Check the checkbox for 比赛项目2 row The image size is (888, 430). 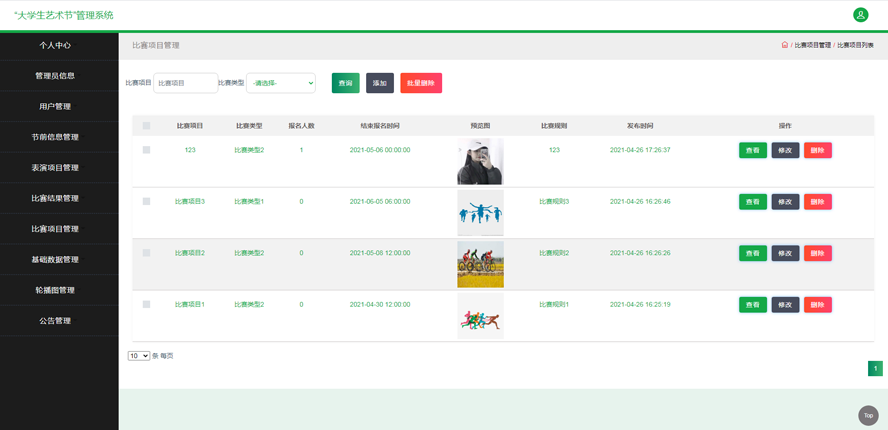(x=146, y=253)
